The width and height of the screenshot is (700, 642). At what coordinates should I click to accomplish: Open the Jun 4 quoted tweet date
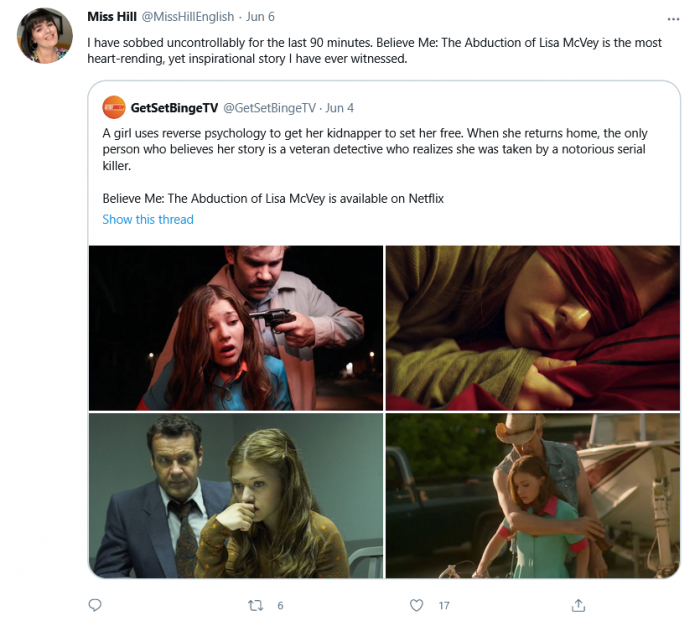(340, 107)
